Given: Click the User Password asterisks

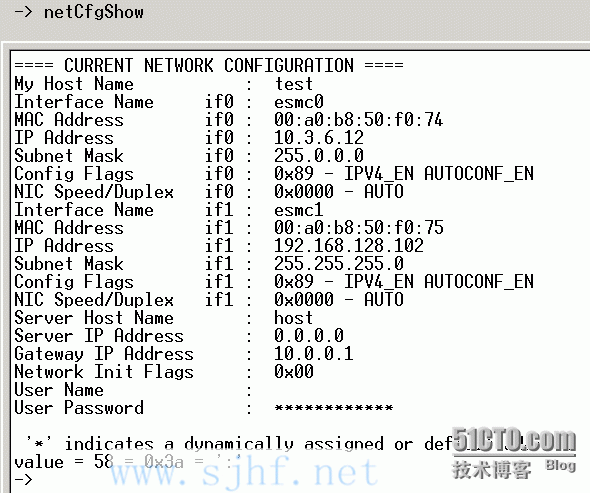Looking at the screenshot, I should coord(334,407).
